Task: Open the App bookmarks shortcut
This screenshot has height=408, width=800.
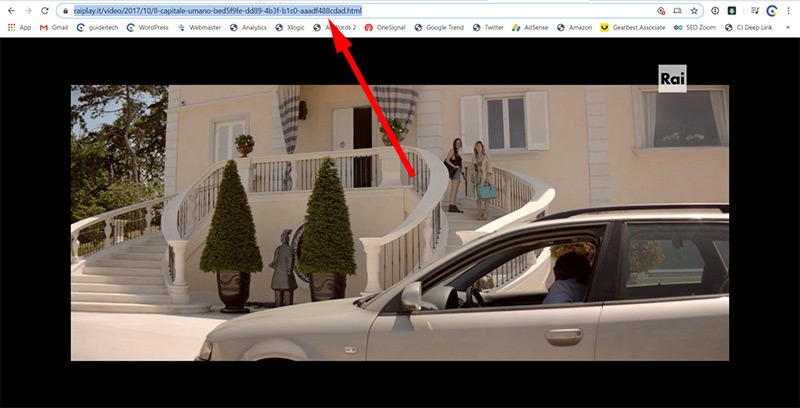Action: pyautogui.click(x=19, y=28)
